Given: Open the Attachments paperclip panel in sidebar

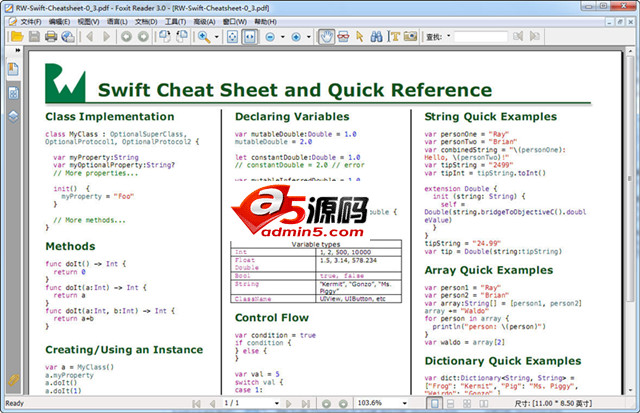Looking at the screenshot, I should coord(13,380).
